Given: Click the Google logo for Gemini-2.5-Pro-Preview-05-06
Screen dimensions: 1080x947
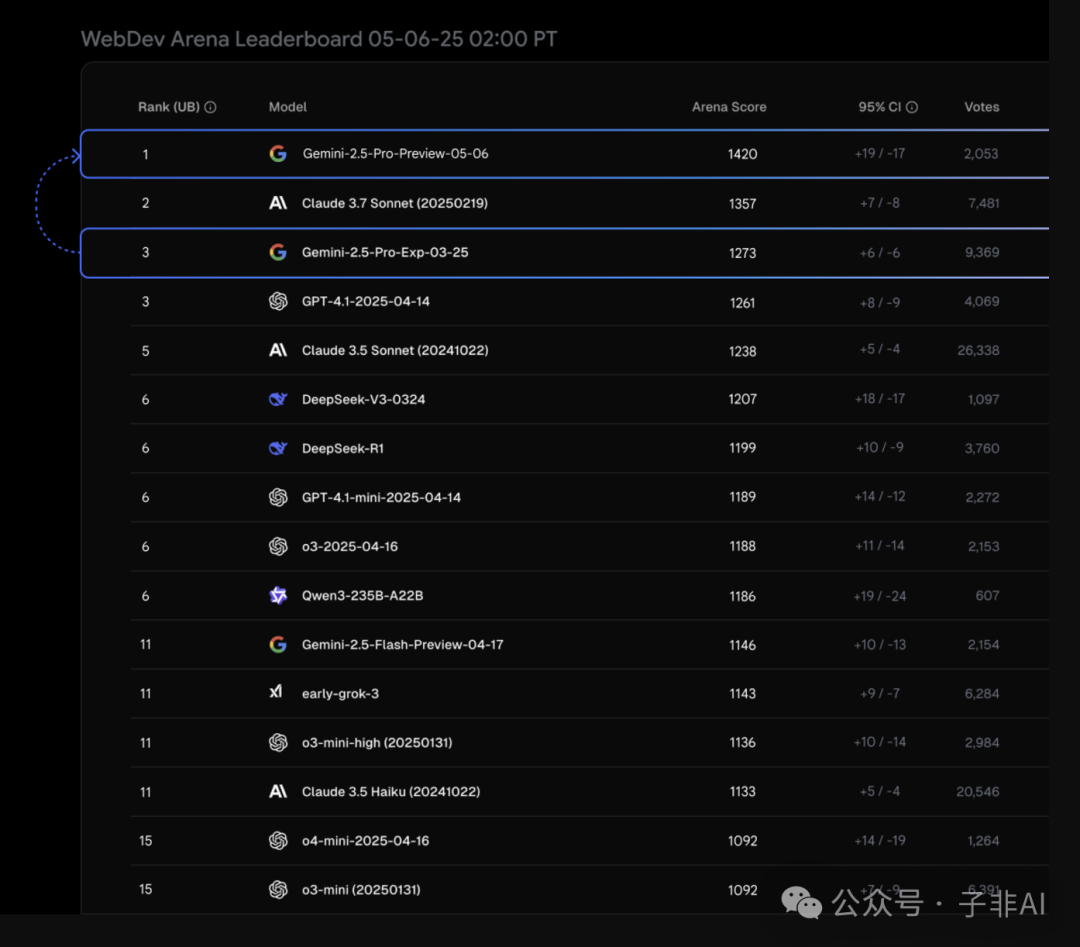Looking at the screenshot, I should 278,154.
